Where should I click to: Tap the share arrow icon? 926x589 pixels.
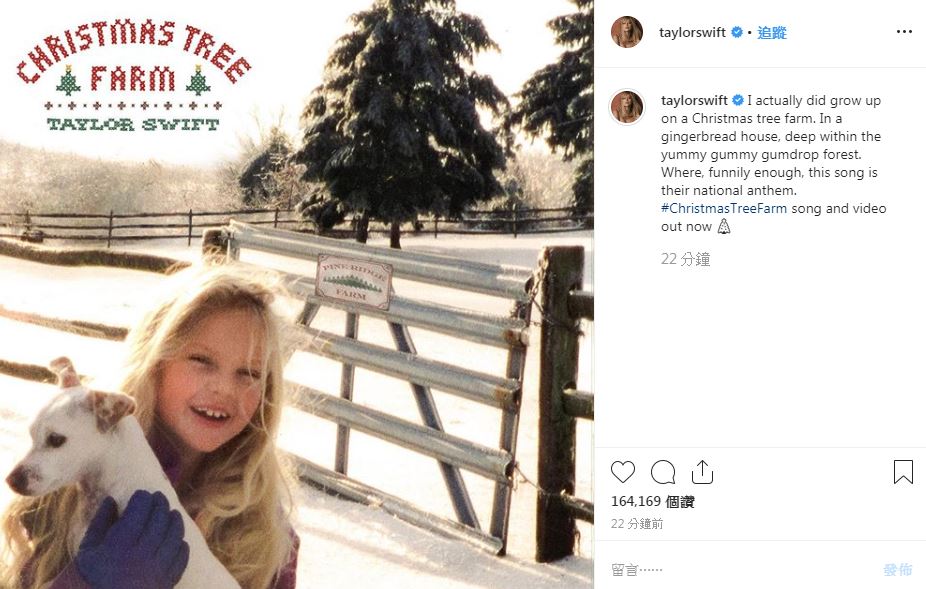coord(702,472)
